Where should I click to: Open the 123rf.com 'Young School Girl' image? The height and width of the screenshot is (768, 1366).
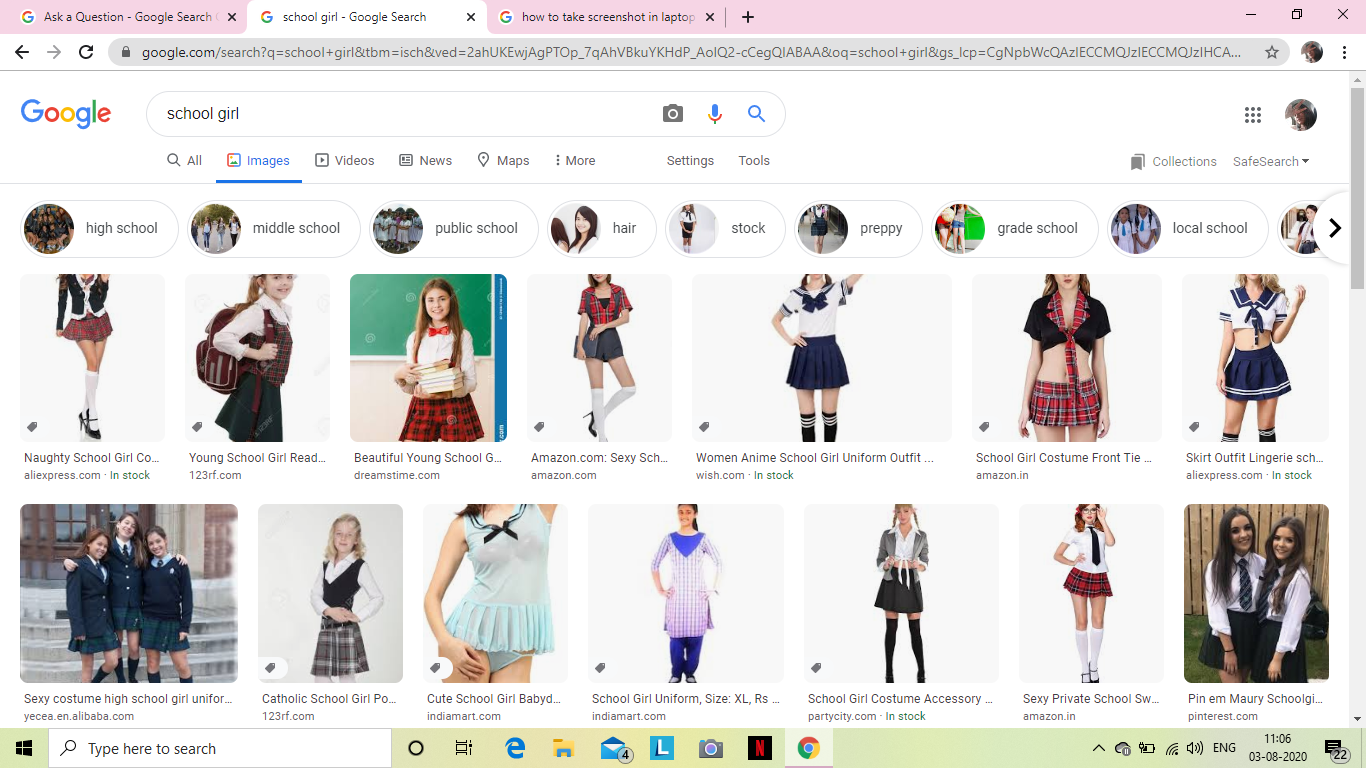[257, 358]
